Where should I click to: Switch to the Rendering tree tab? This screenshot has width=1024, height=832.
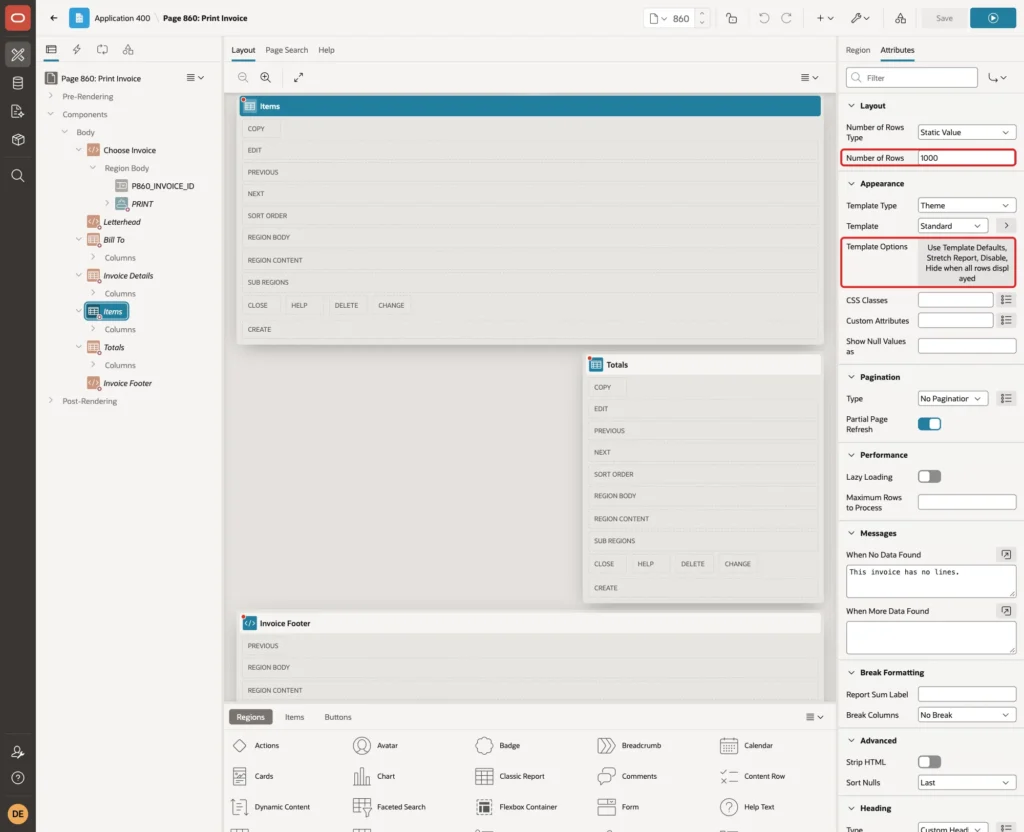coord(51,50)
